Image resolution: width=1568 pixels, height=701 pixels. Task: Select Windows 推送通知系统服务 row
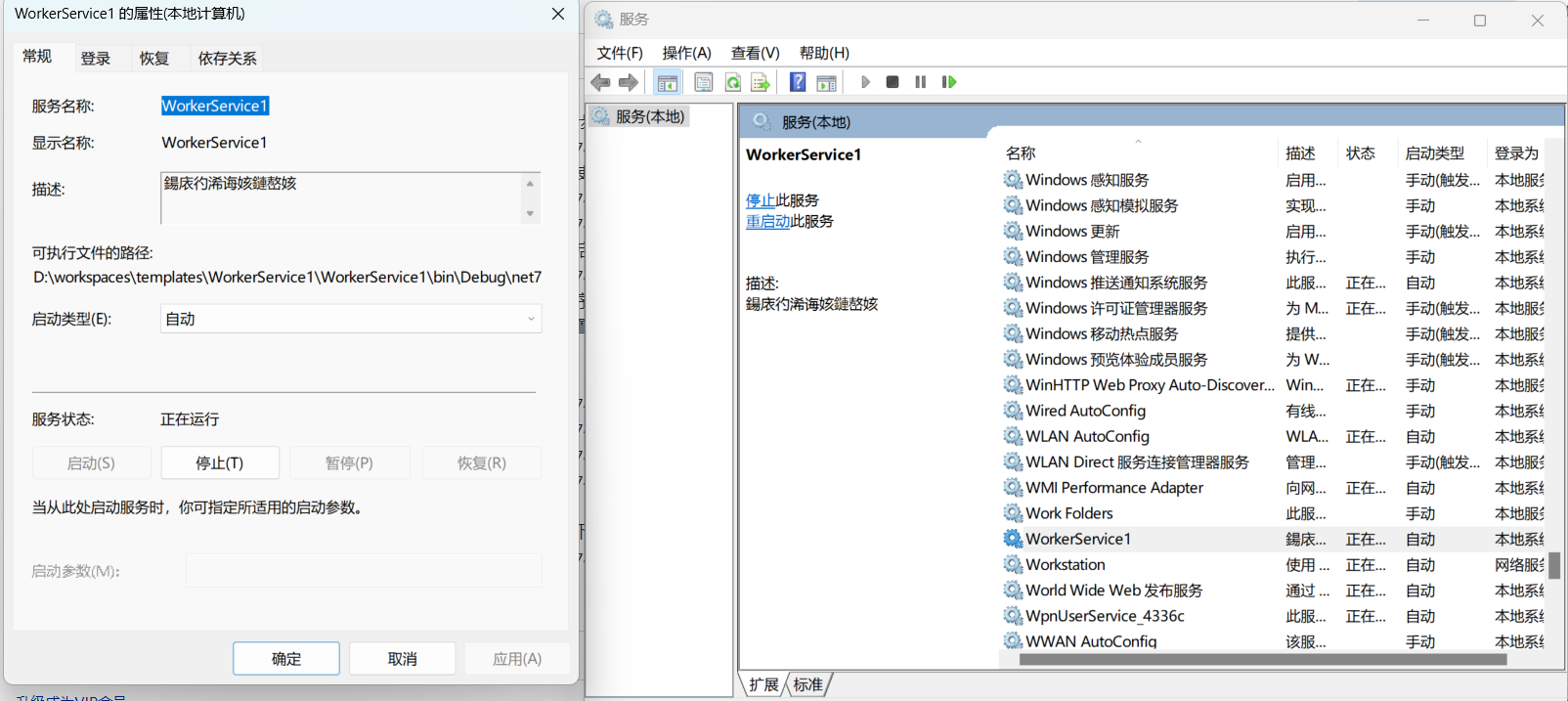tap(1273, 283)
